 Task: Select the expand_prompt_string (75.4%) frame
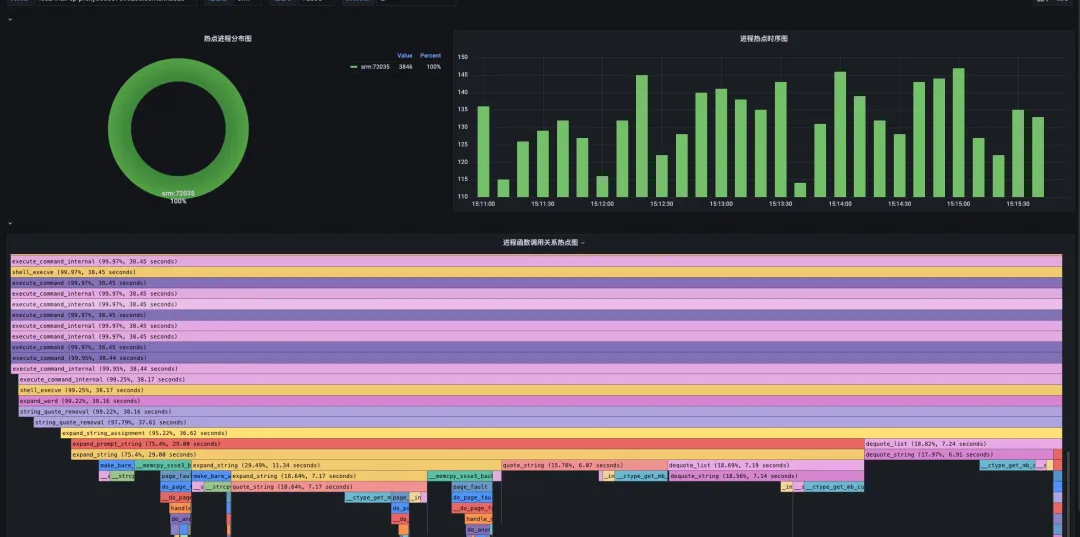click(468, 444)
